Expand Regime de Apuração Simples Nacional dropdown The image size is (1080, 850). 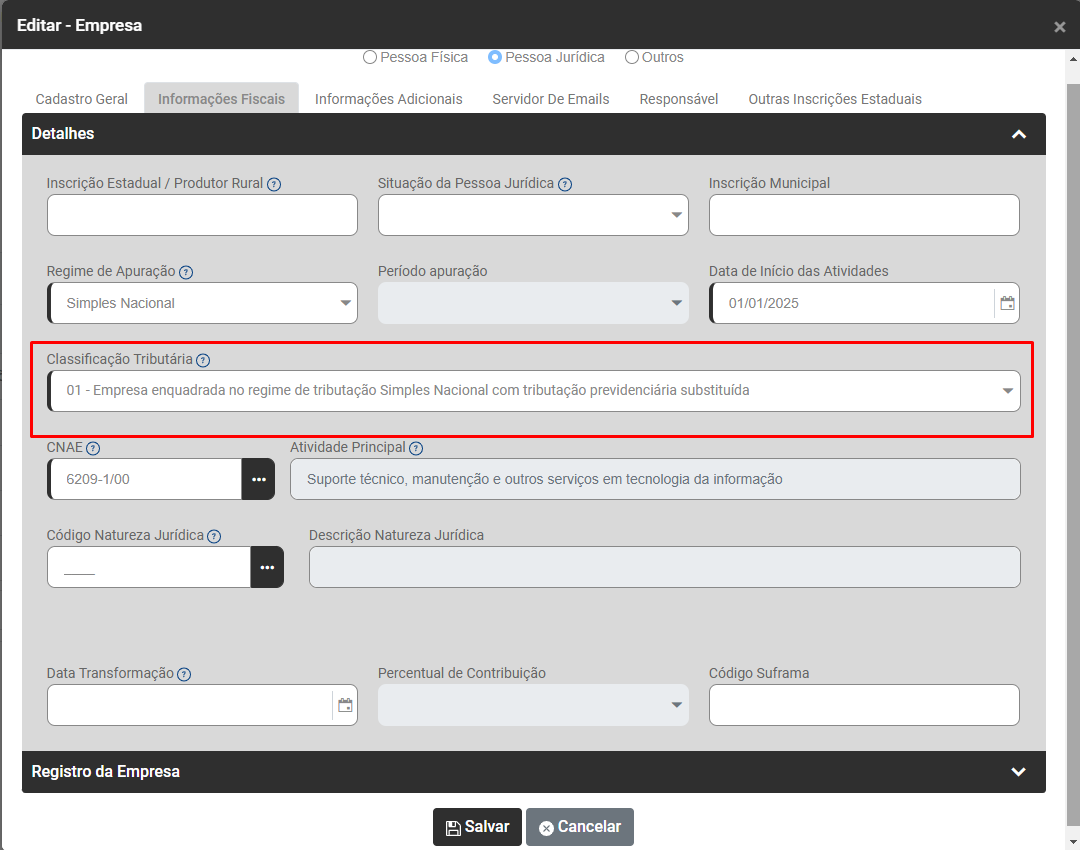[x=202, y=303]
